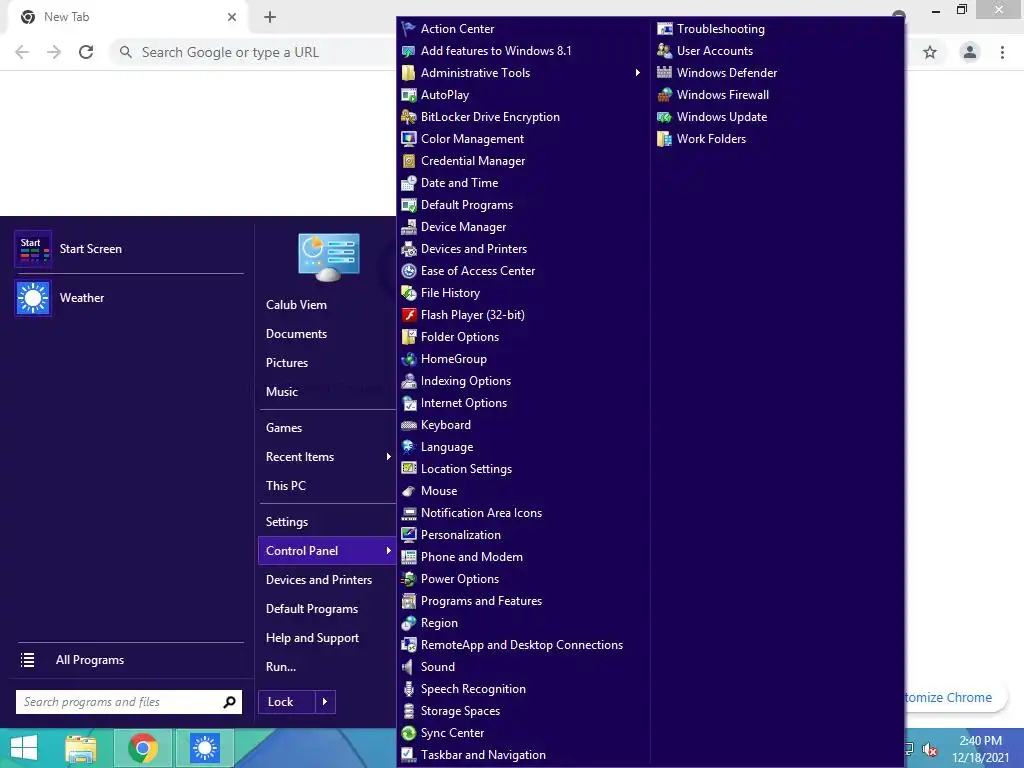Expand the Administrative Tools submenu arrow
This screenshot has height=768, width=1024.
(637, 72)
